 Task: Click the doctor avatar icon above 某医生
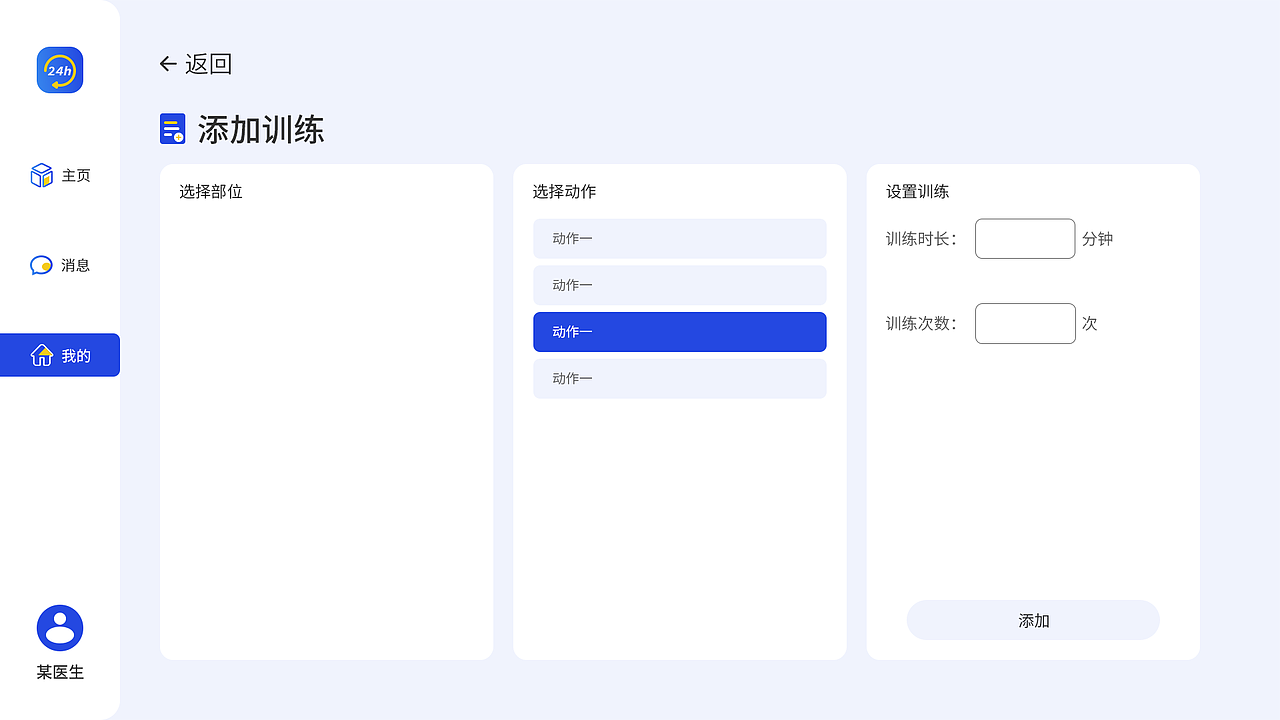coord(59,627)
